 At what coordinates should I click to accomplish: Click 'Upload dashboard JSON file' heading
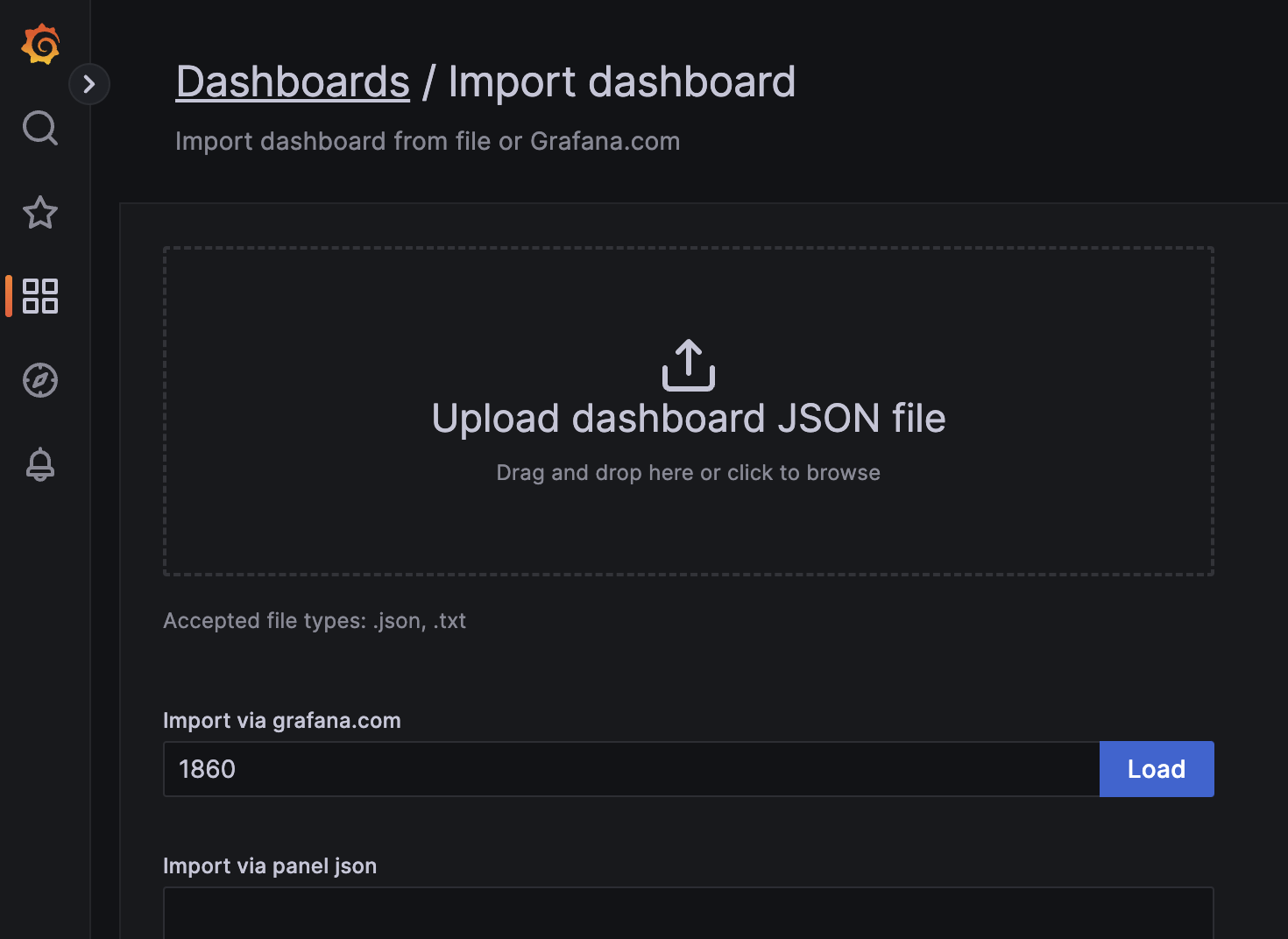[689, 419]
